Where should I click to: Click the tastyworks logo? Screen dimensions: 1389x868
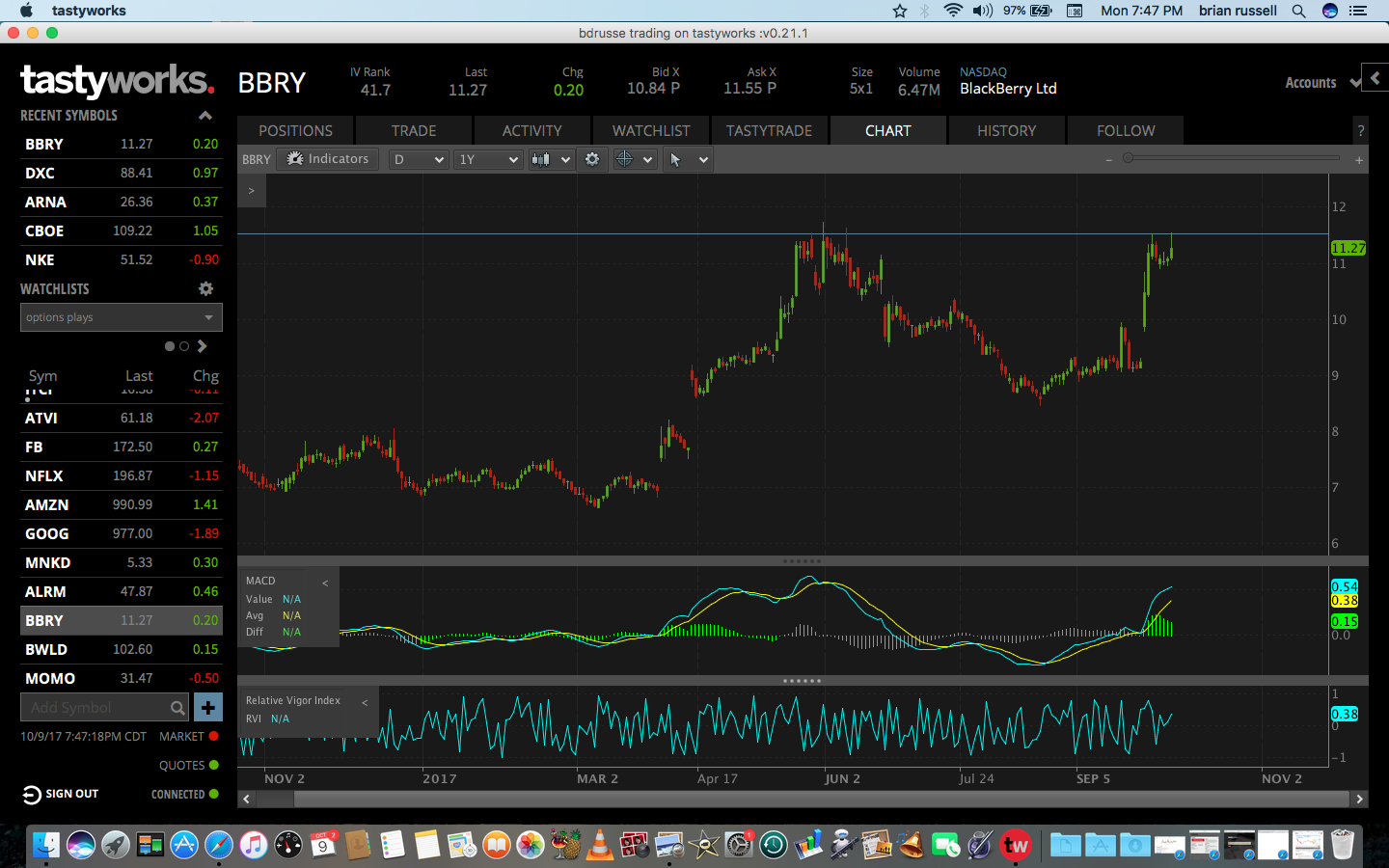117,80
